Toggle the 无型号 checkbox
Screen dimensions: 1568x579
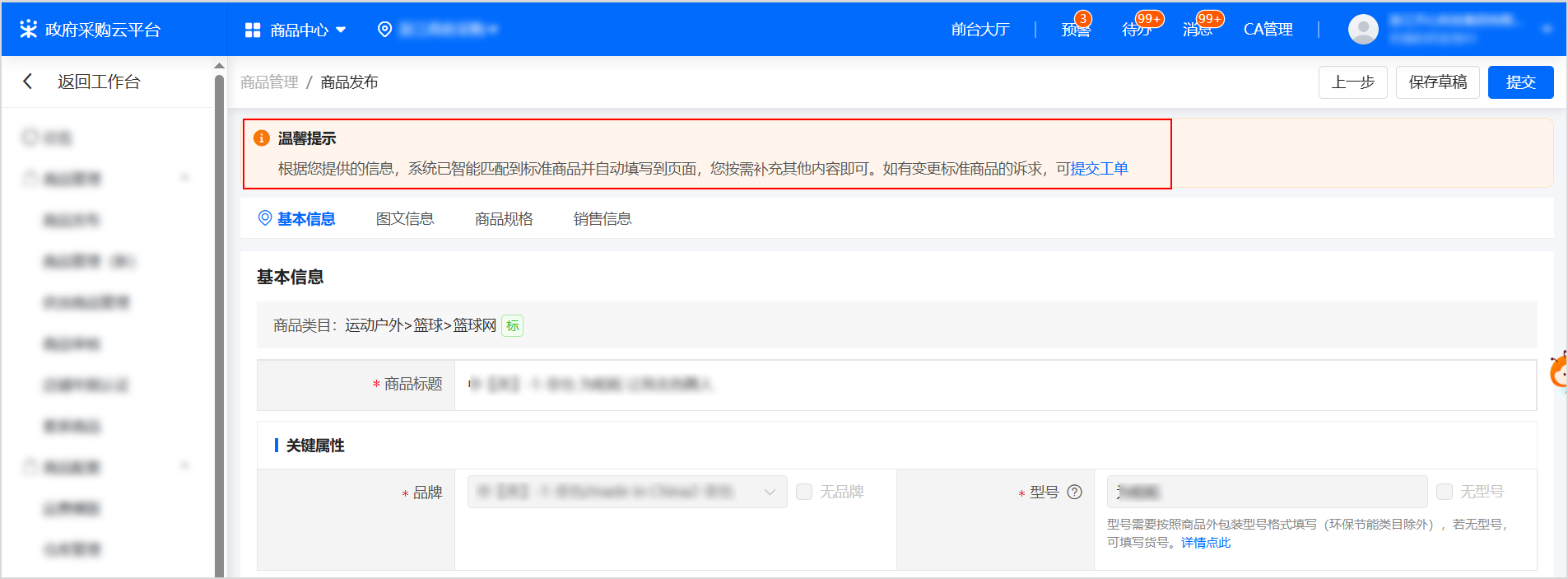click(x=1445, y=492)
